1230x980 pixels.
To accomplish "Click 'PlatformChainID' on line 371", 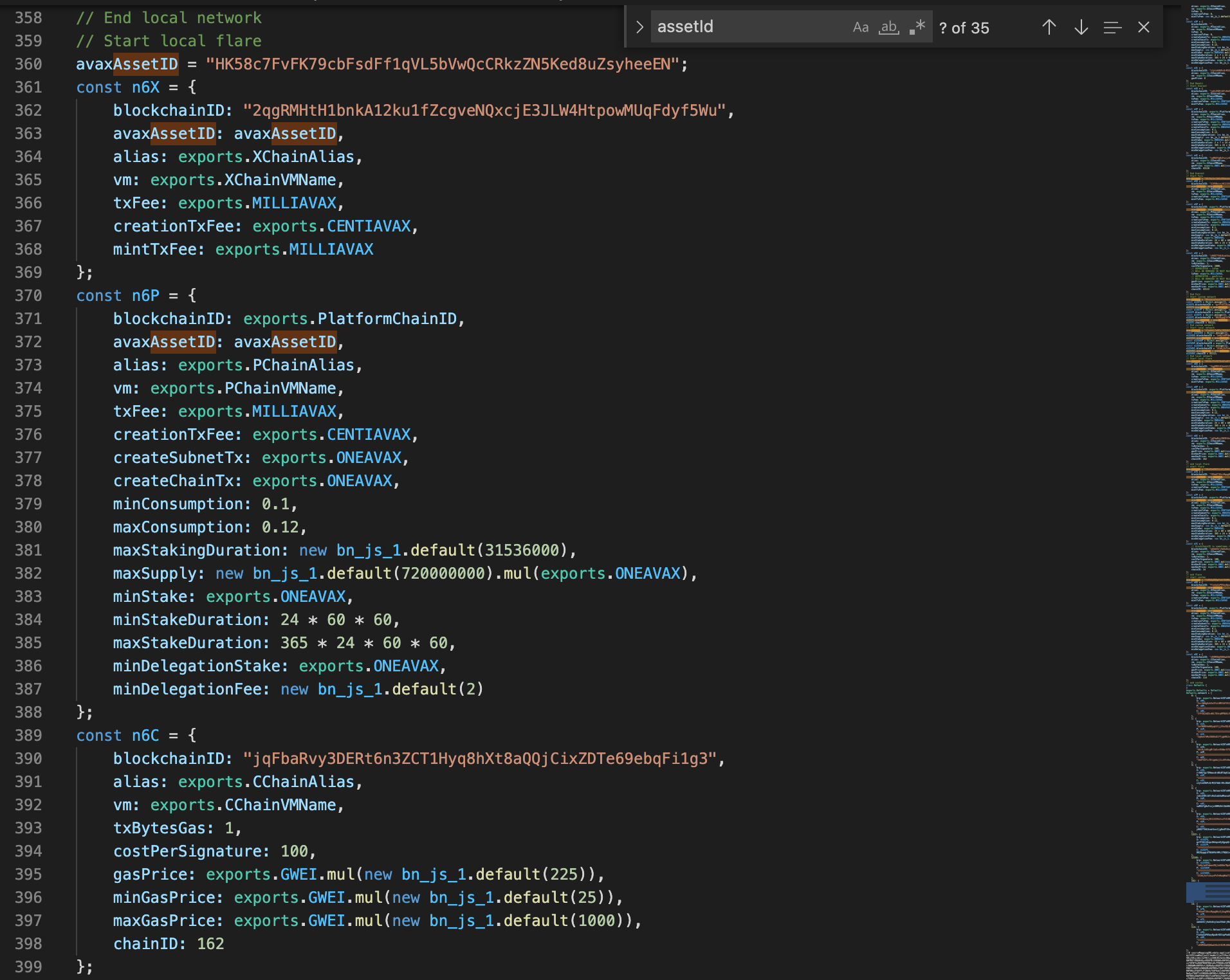I will (x=387, y=318).
